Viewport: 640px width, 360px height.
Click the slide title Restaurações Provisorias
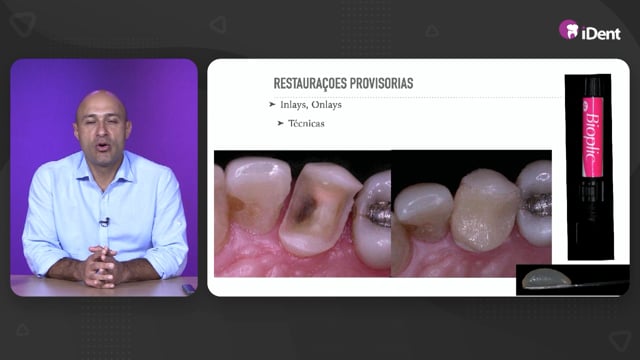pos(343,83)
